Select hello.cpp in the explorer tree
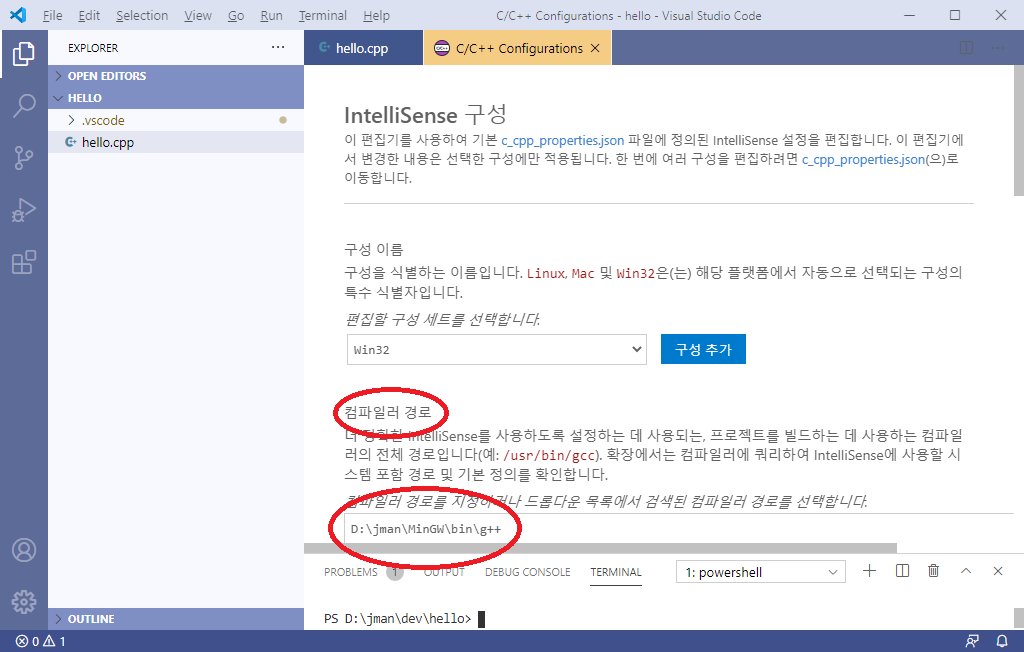1024x652 pixels. pyautogui.click(x=176, y=142)
